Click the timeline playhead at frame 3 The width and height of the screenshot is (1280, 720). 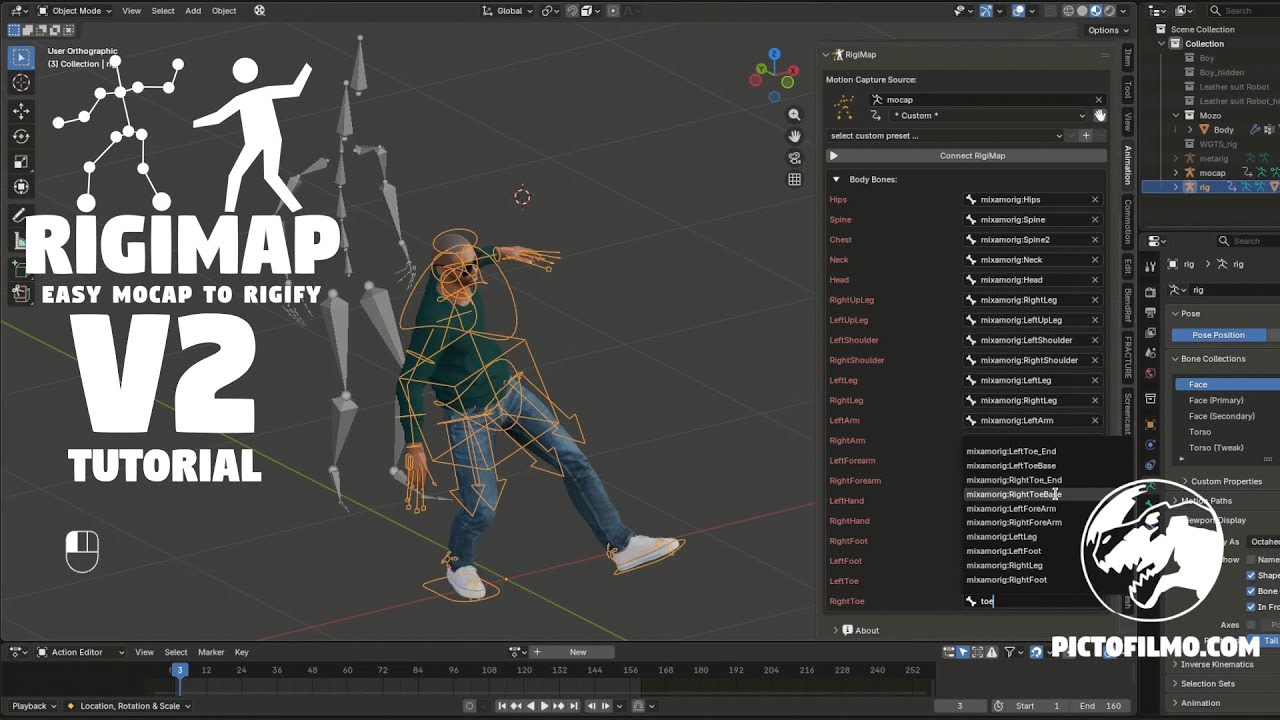point(180,670)
